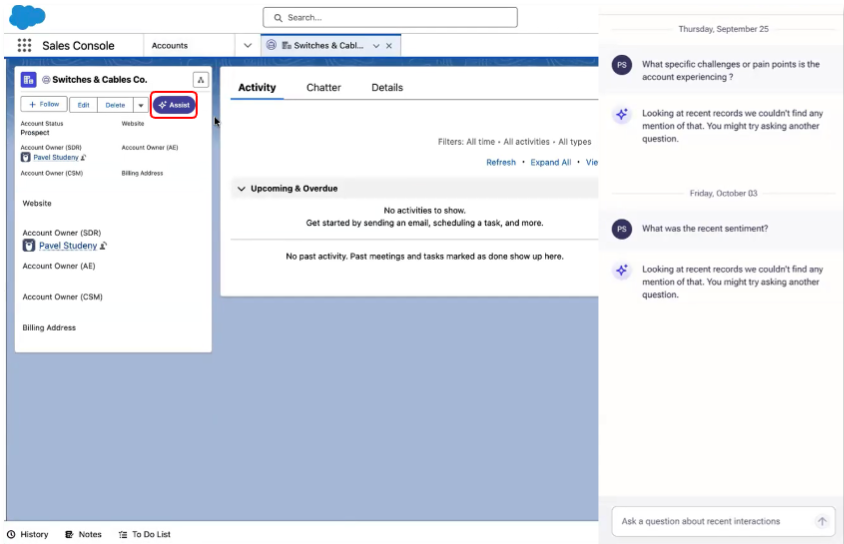Open the History utility bar item
This screenshot has width=844, height=544.
click(28, 534)
